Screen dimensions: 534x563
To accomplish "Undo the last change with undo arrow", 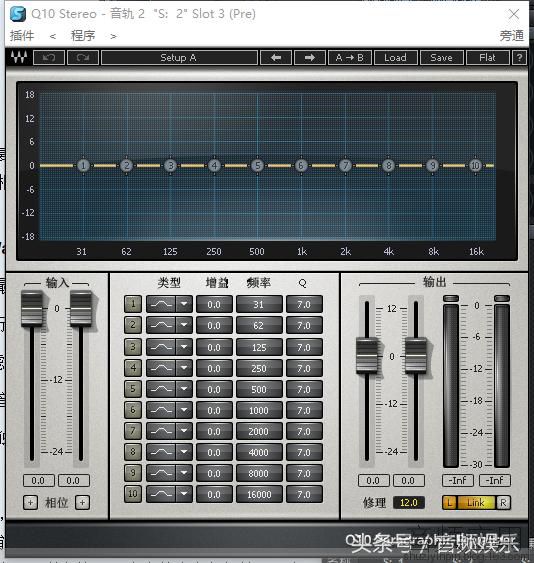I will (x=49, y=57).
